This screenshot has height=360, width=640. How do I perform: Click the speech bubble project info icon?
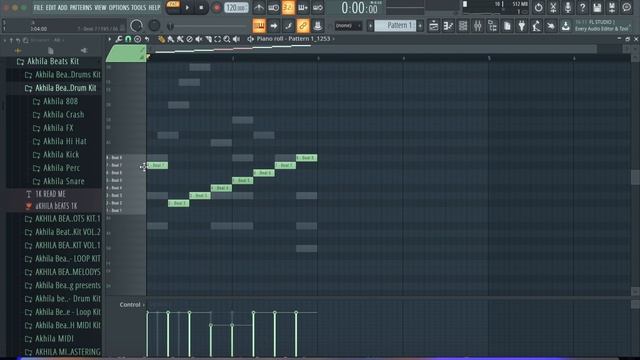627,7
